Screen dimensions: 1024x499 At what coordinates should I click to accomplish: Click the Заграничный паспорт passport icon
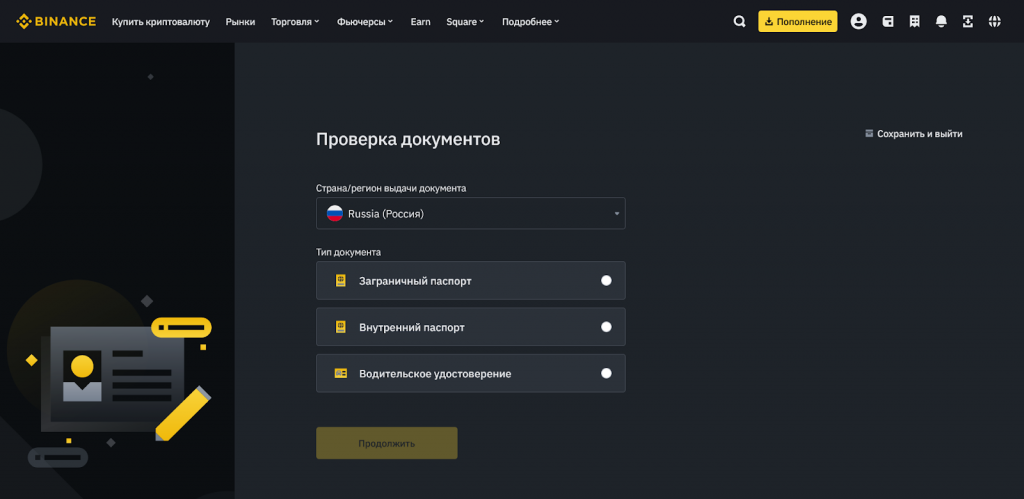(x=340, y=281)
